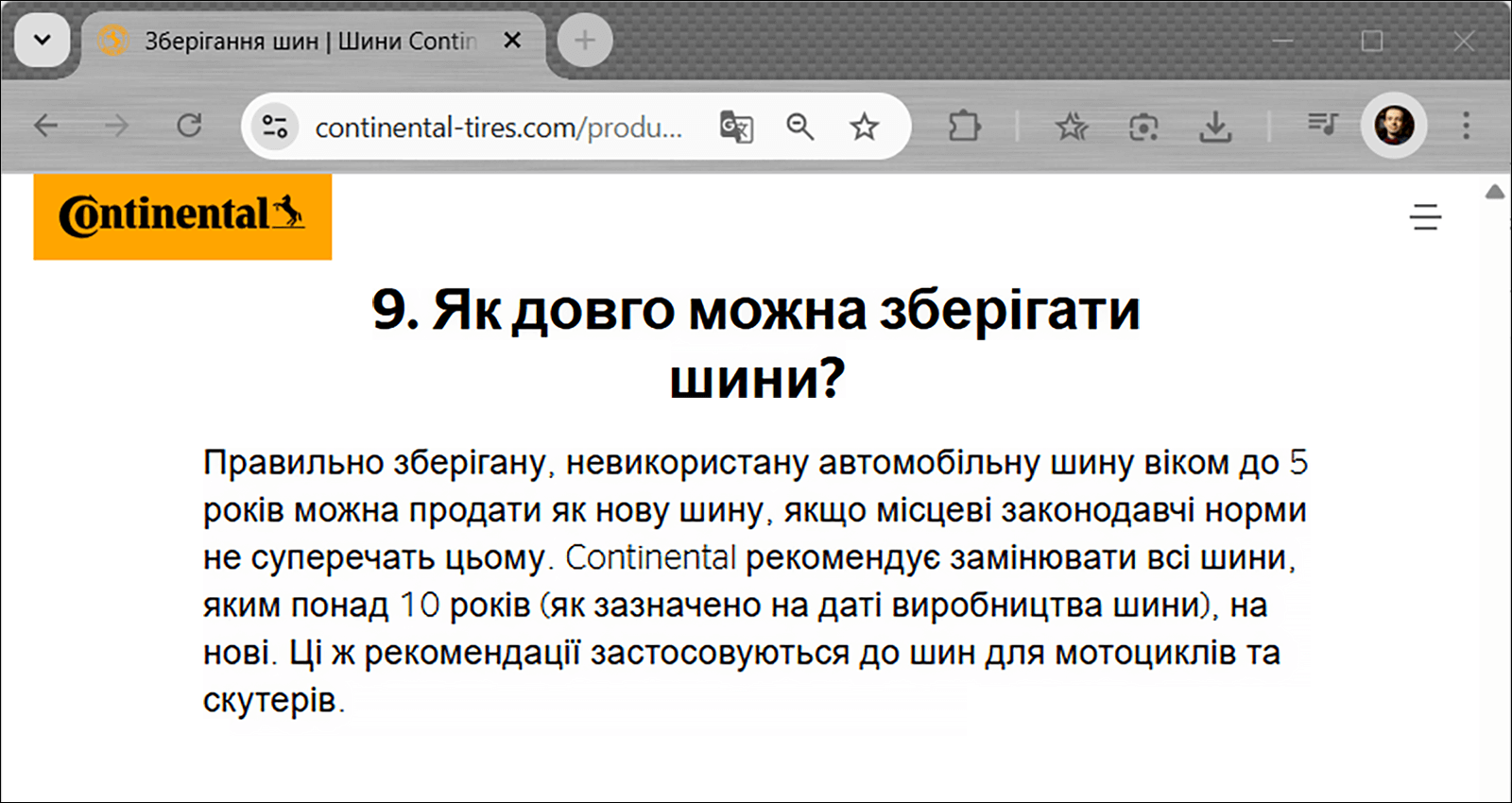Open the zoom magnifier icon
The image size is (1512, 803).
(800, 127)
